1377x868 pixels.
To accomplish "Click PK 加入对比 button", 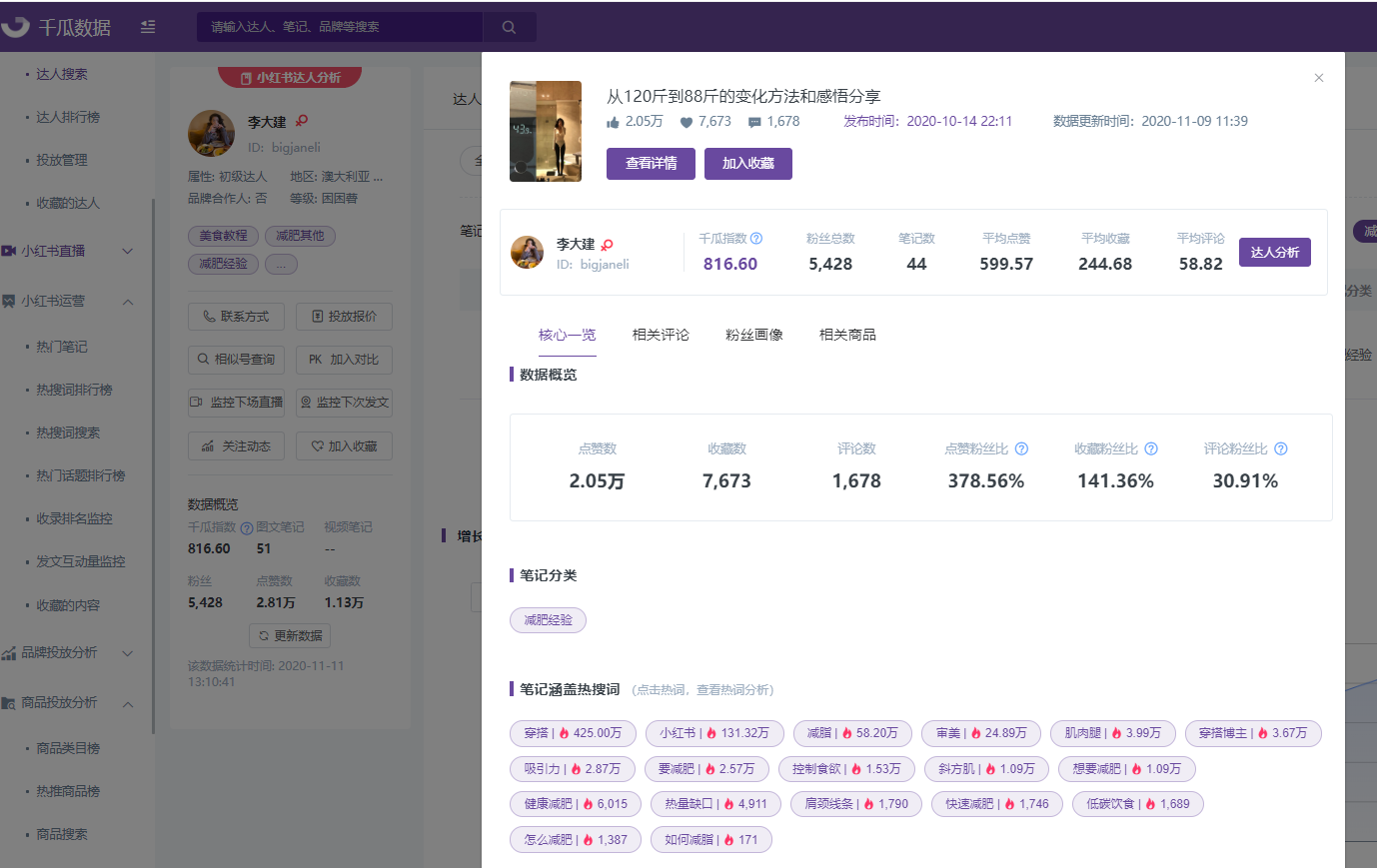I will (x=344, y=360).
